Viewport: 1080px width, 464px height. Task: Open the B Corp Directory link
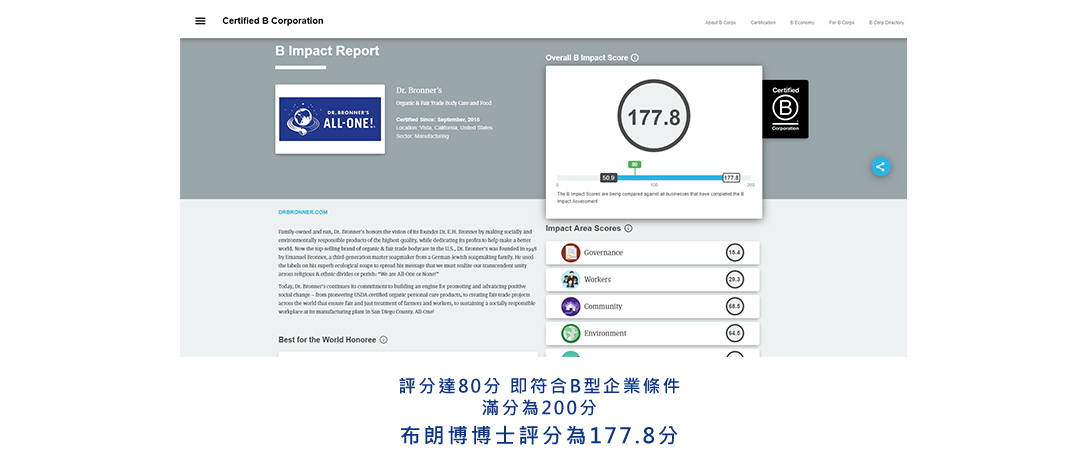pyautogui.click(x=886, y=22)
